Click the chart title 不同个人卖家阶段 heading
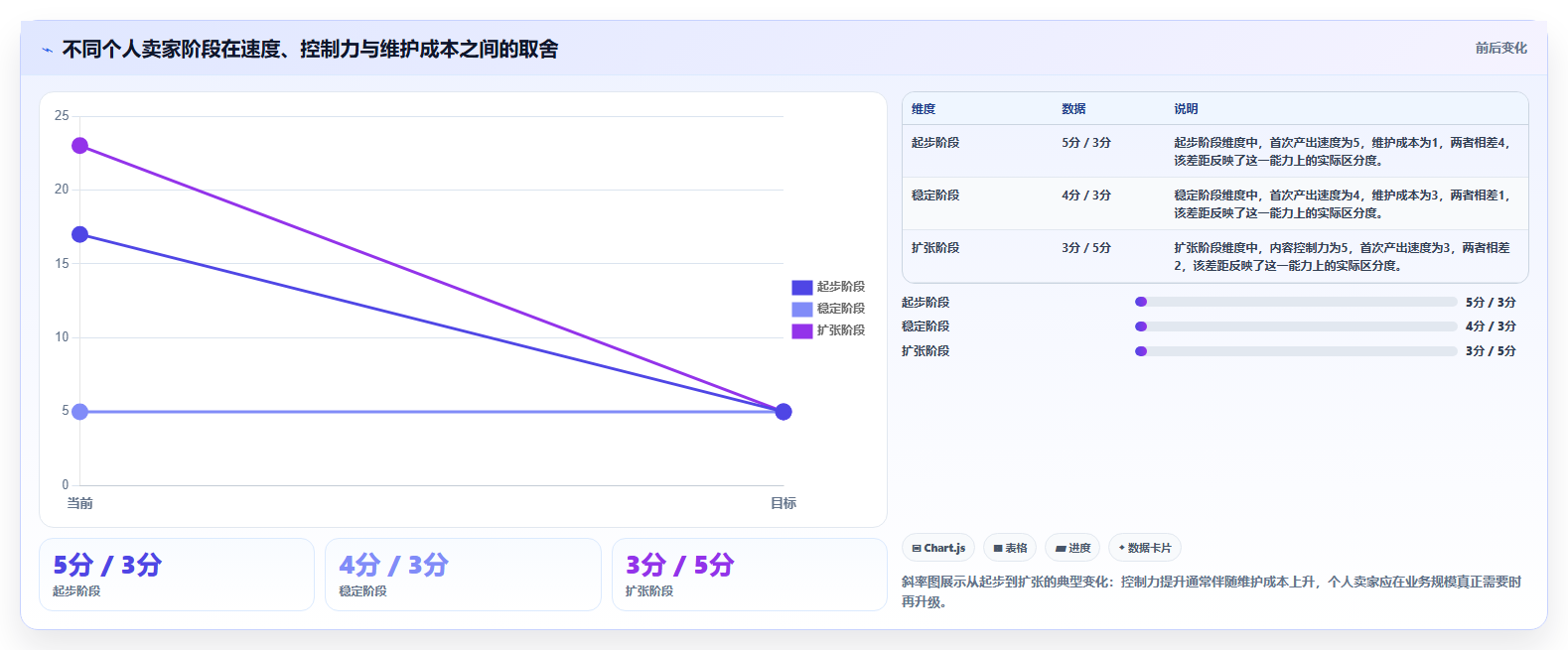Viewport: 1568px width, 650px height. pos(311,49)
